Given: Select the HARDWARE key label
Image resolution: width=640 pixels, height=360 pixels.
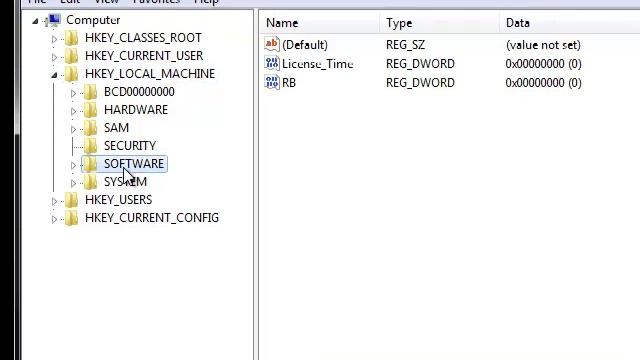Looking at the screenshot, I should pos(136,110).
